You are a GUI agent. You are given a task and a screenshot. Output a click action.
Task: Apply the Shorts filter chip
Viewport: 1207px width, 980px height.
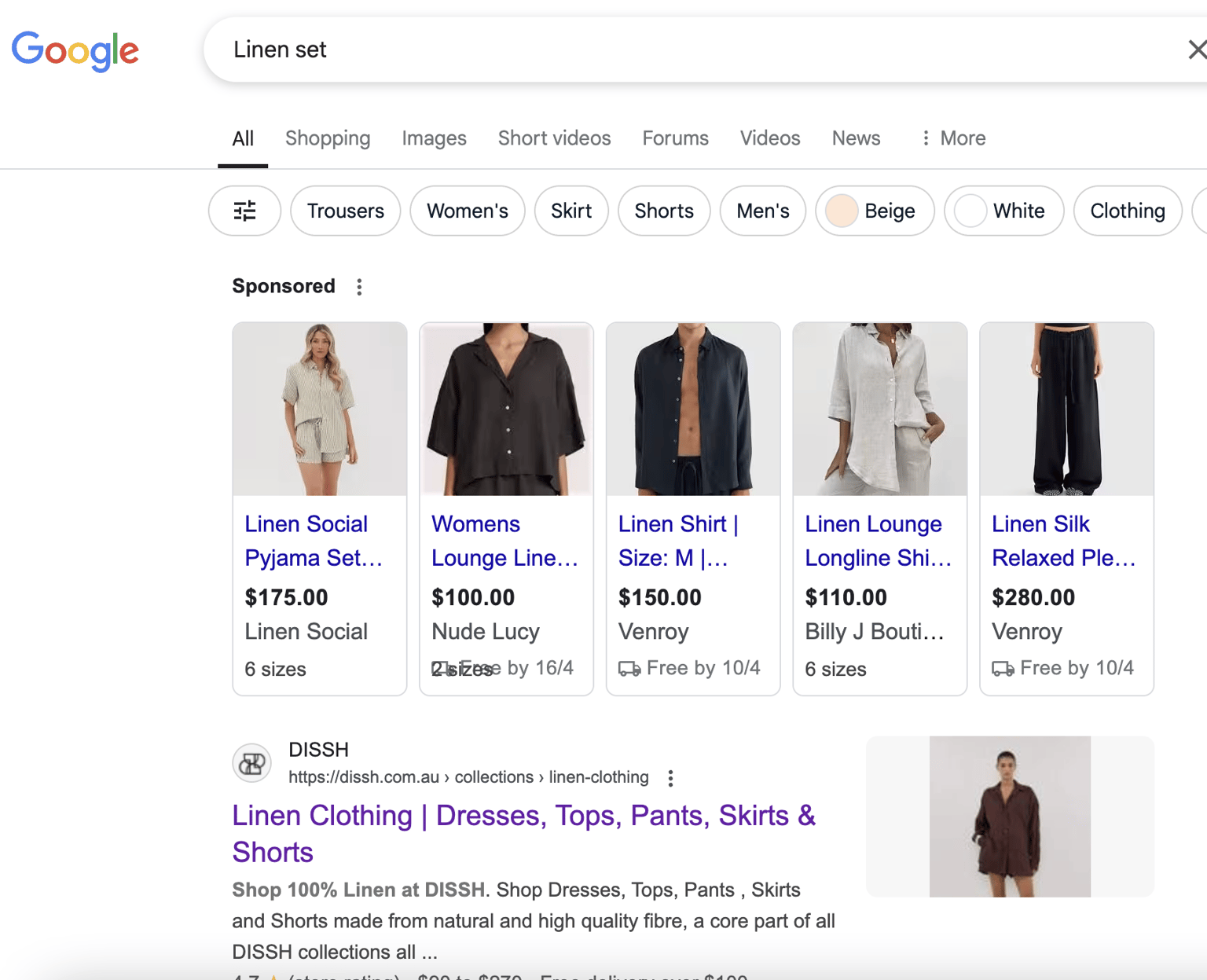(x=664, y=211)
